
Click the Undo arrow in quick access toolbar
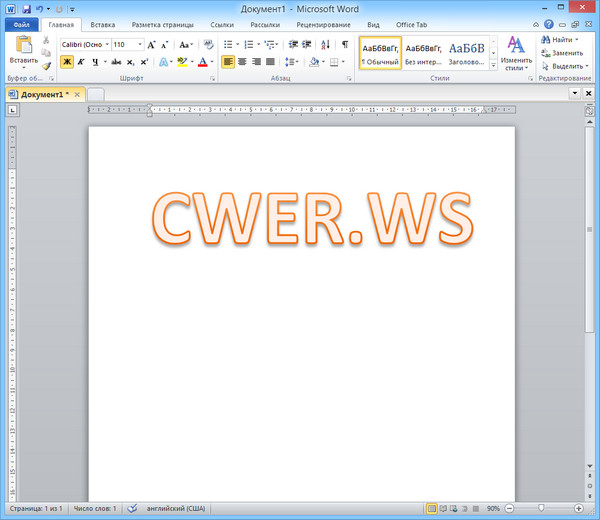pos(38,8)
